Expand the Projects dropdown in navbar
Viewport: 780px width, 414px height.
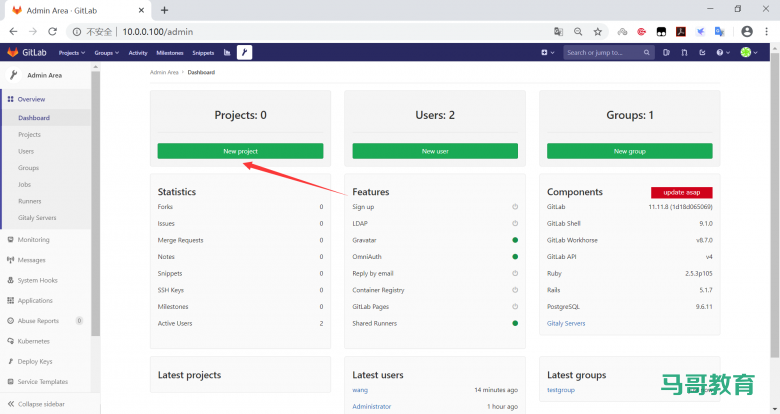point(72,53)
